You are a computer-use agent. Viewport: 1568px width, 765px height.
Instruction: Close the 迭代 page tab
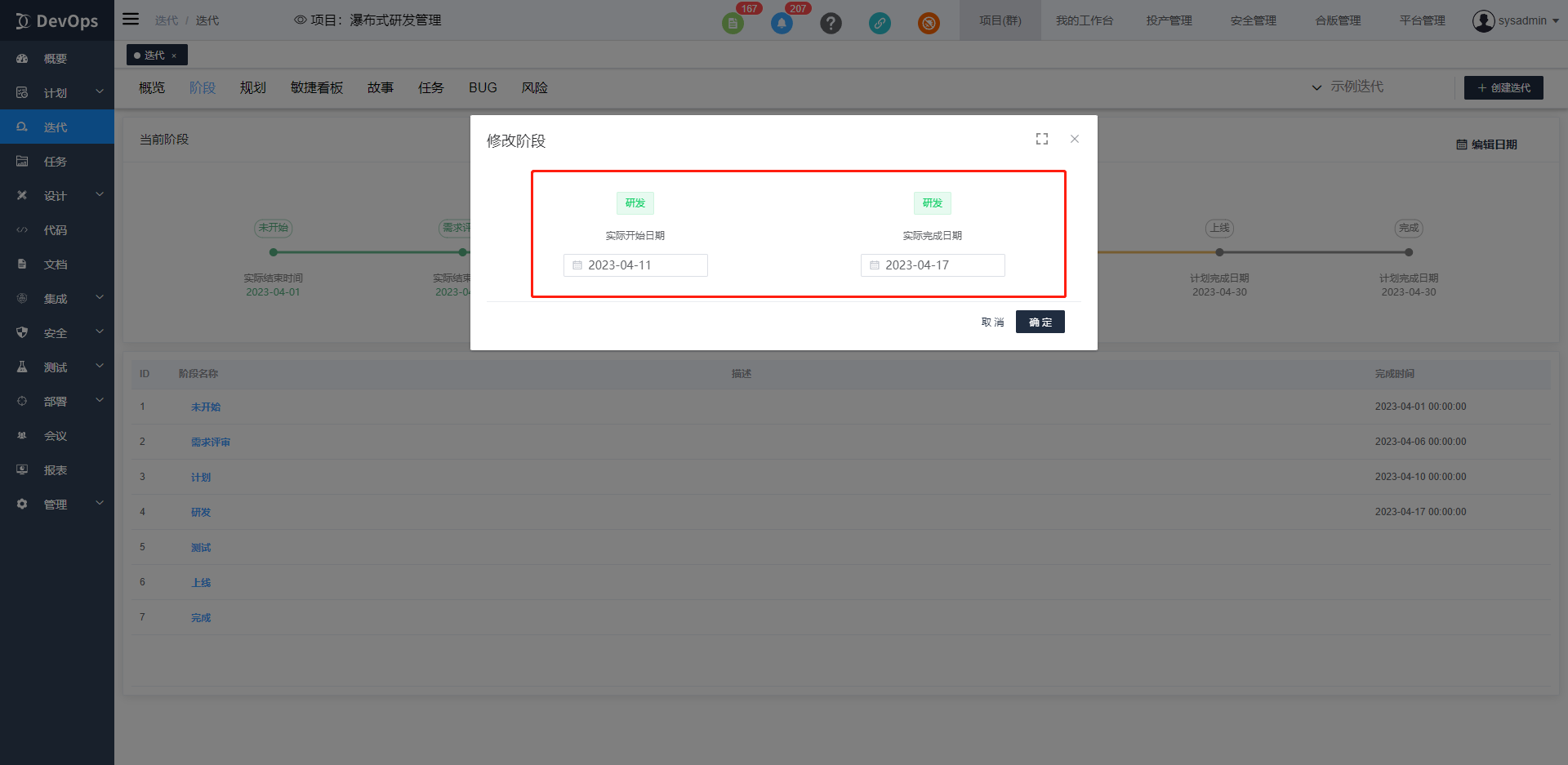[174, 56]
